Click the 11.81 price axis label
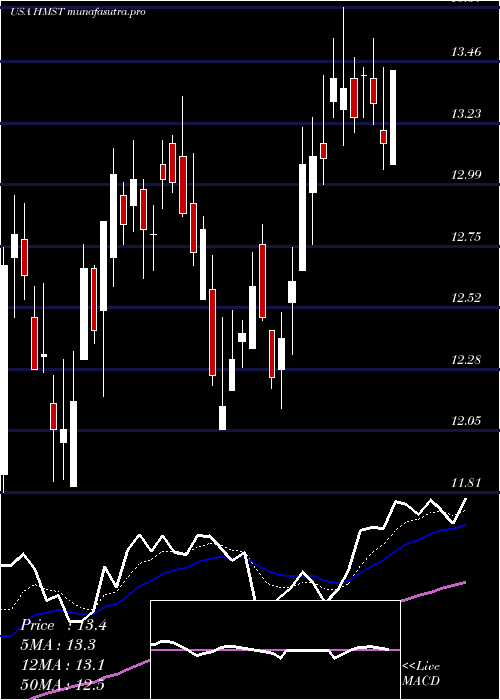Screen dimensions: 500x700 coord(466,483)
